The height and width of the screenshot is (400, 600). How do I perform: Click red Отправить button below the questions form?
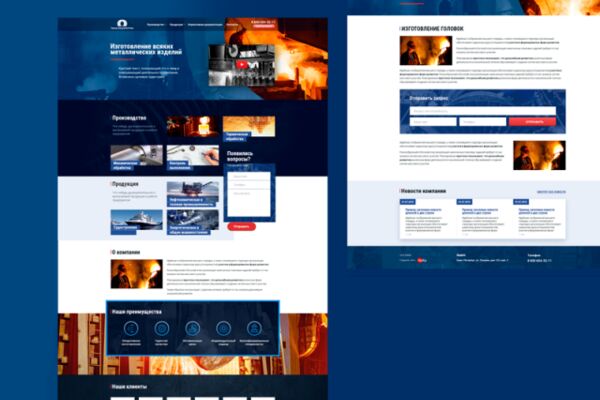[x=241, y=227]
